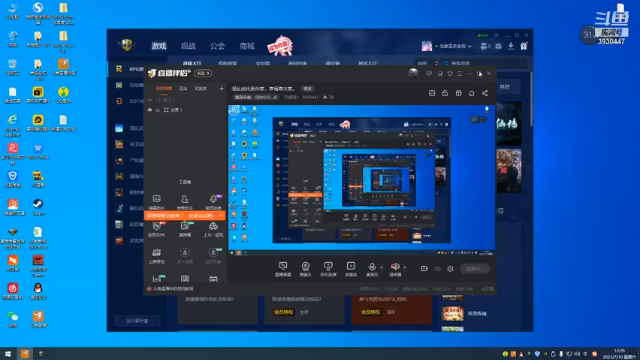Open the streaming settings gear icon
This screenshot has height=360, width=640.
tap(450, 269)
